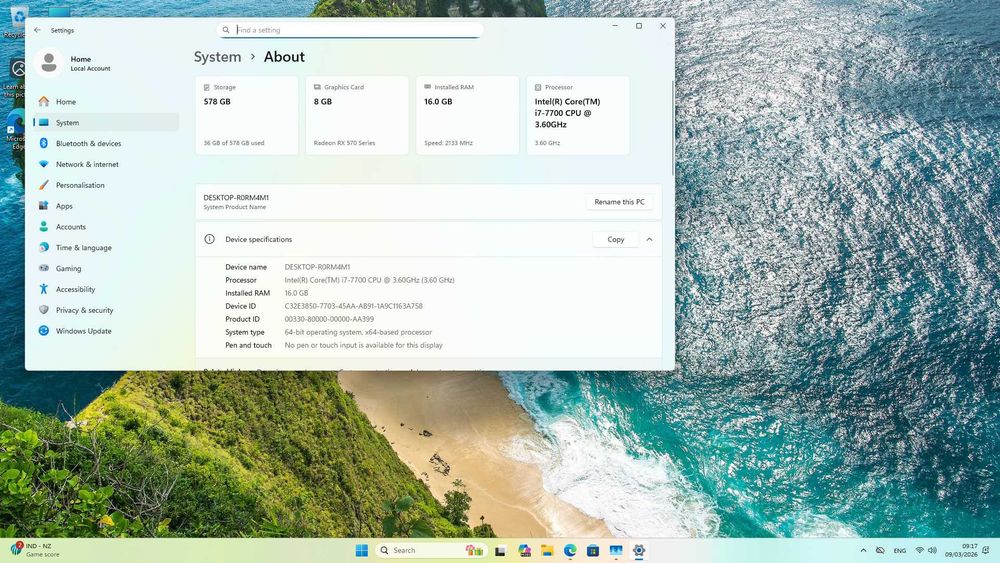Screen dimensions: 1000x563
Task: Open File Explorer from the taskbar
Action: pos(547,550)
